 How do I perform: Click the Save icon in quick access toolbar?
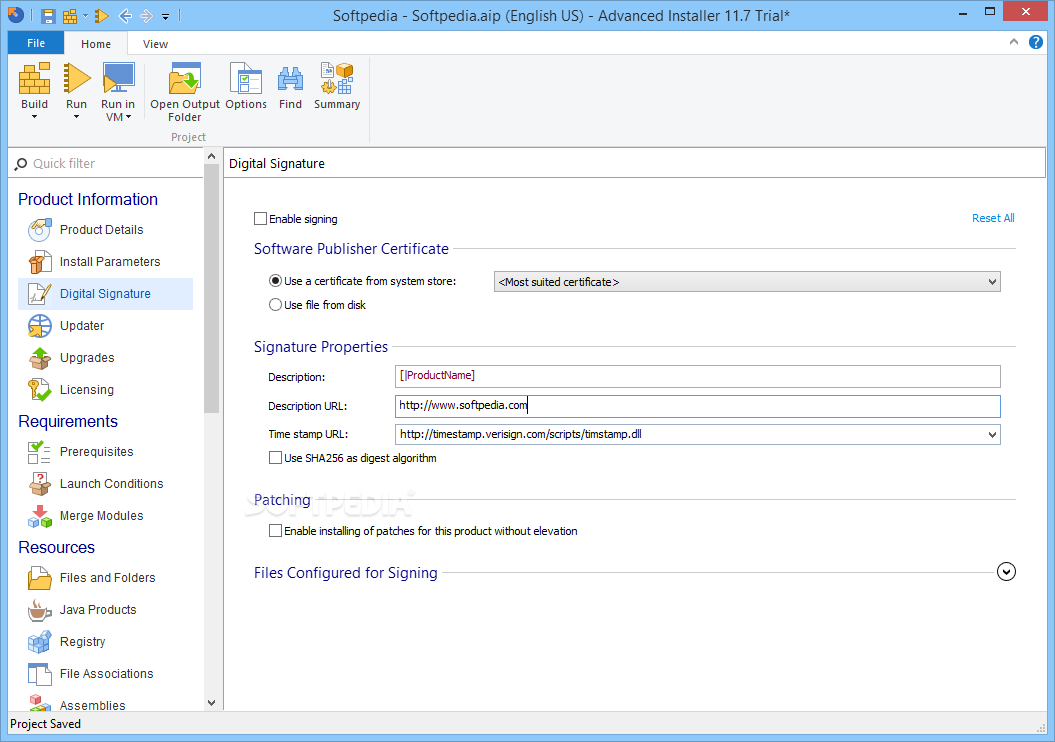[x=47, y=15]
